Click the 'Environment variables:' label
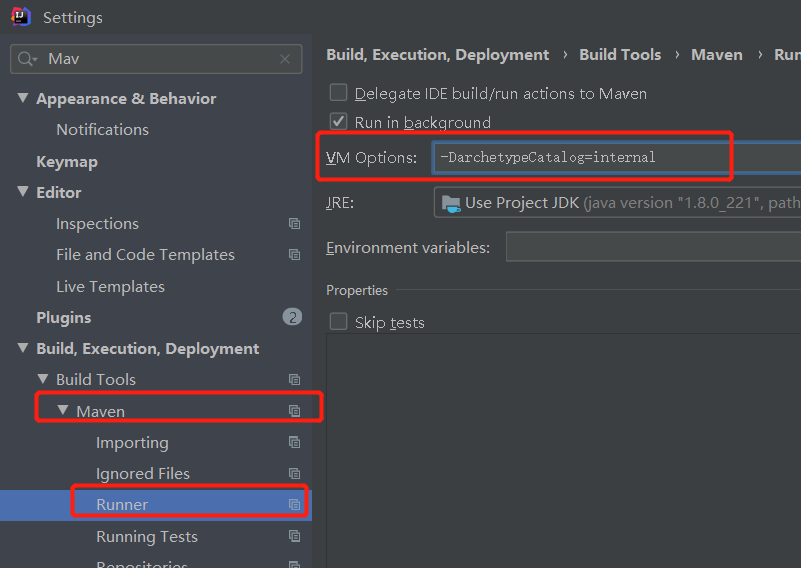This screenshot has height=568, width=801. [408, 248]
